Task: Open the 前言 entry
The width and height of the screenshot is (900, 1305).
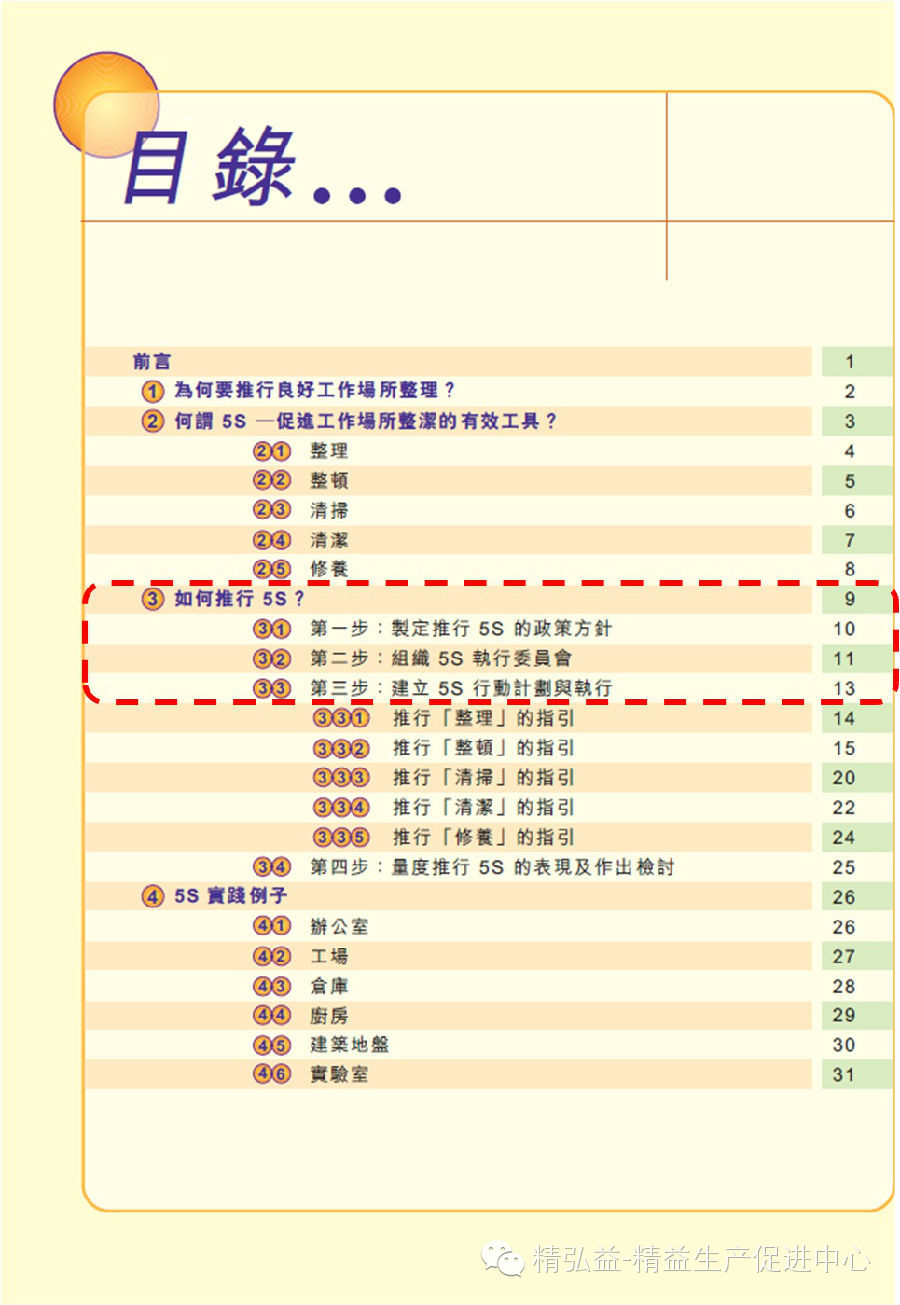Action: point(152,361)
